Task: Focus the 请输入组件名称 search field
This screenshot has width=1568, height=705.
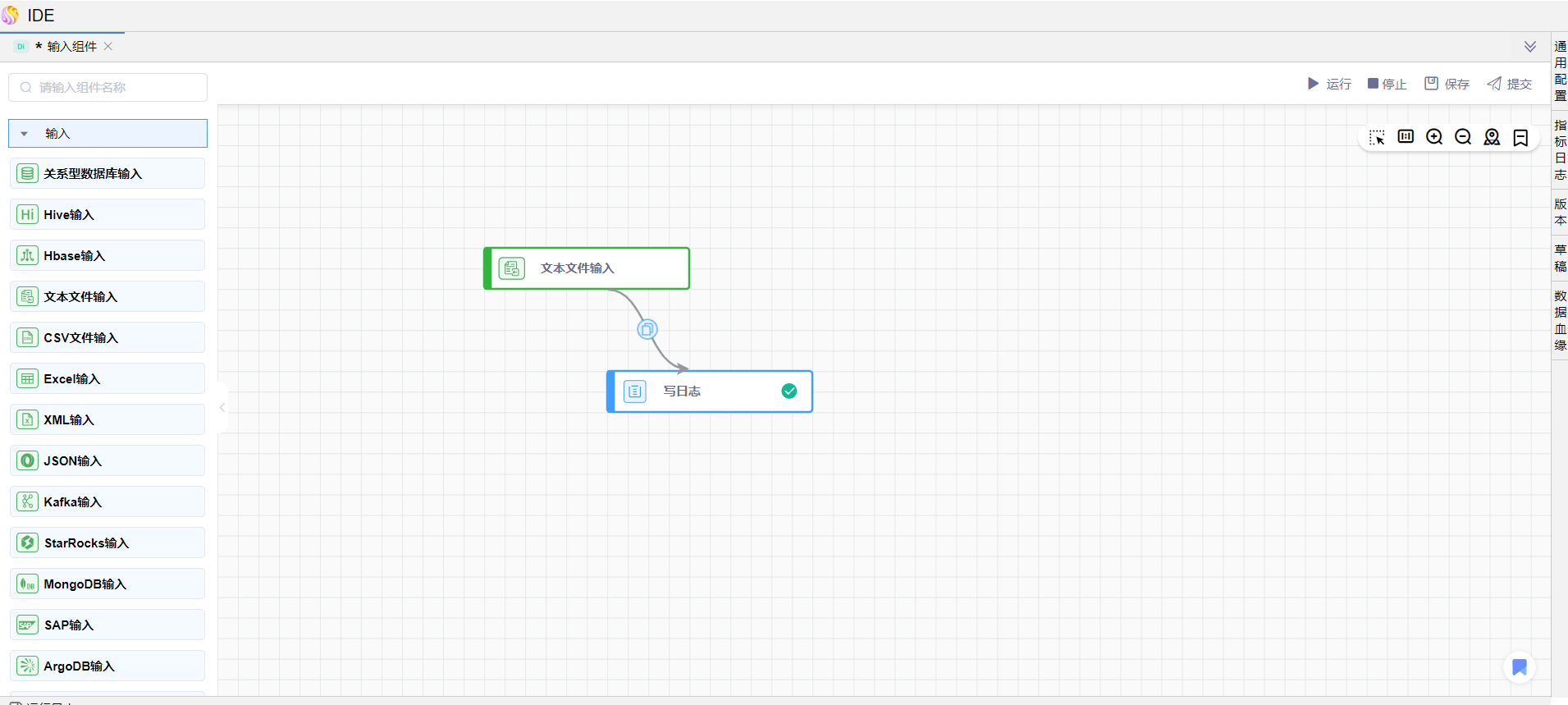Action: [x=107, y=87]
